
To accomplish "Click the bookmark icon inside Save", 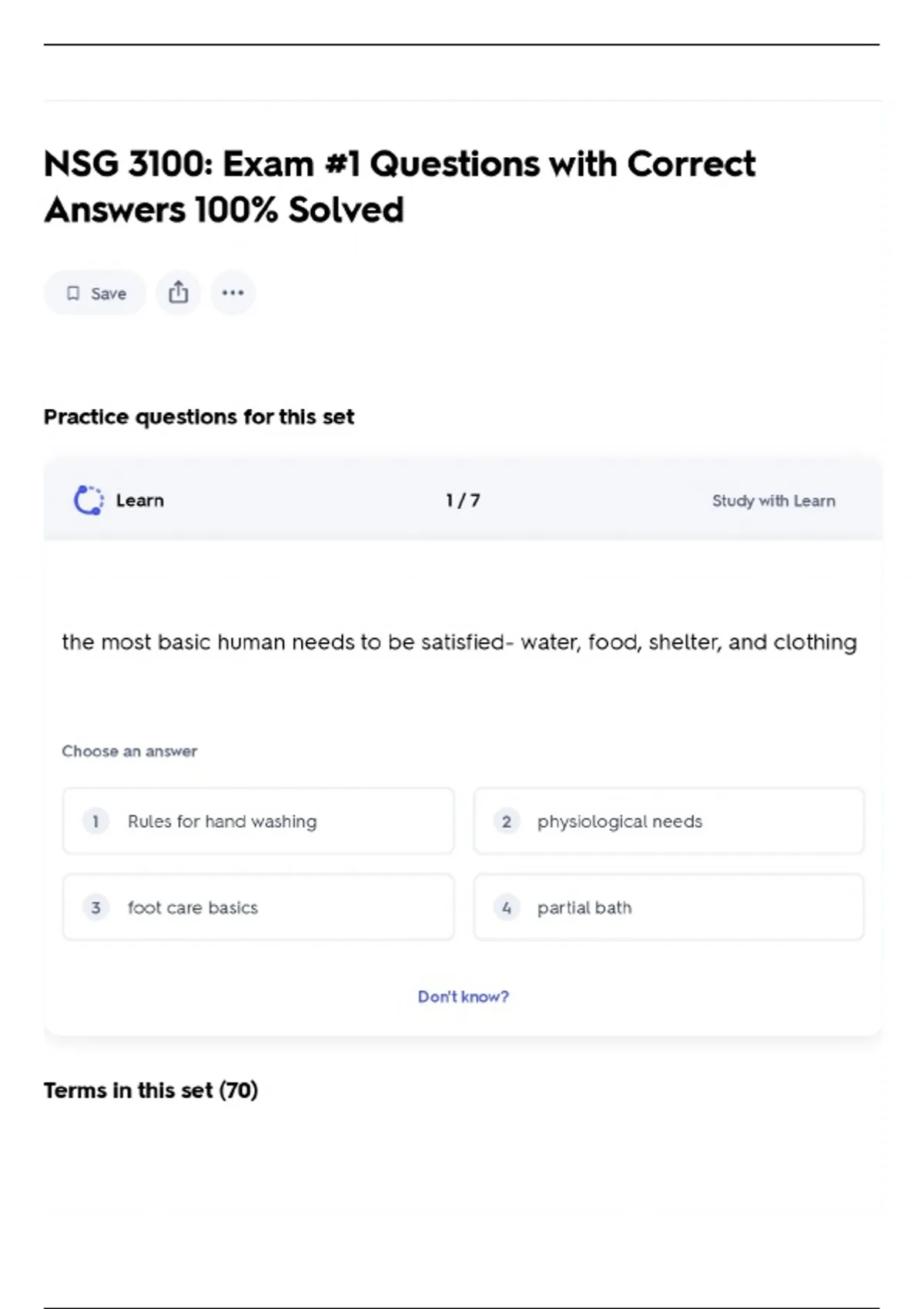I will 73,293.
